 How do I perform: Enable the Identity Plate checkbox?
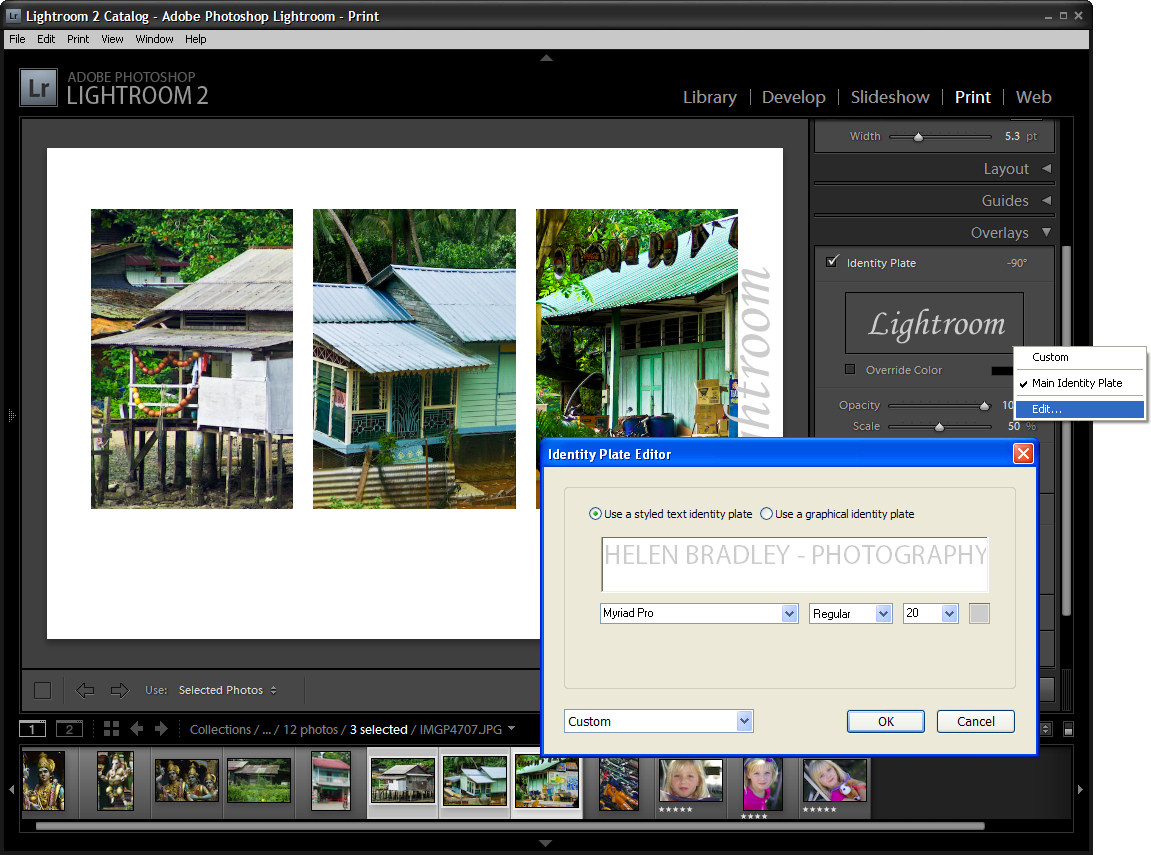pos(832,261)
